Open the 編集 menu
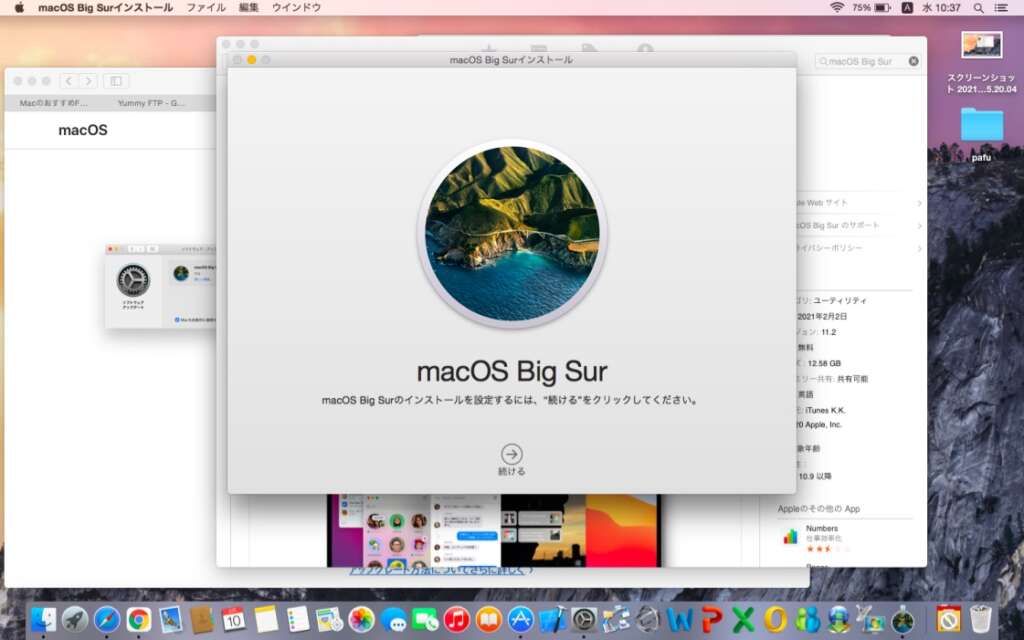Screen dimensions: 1024x640 point(248,8)
